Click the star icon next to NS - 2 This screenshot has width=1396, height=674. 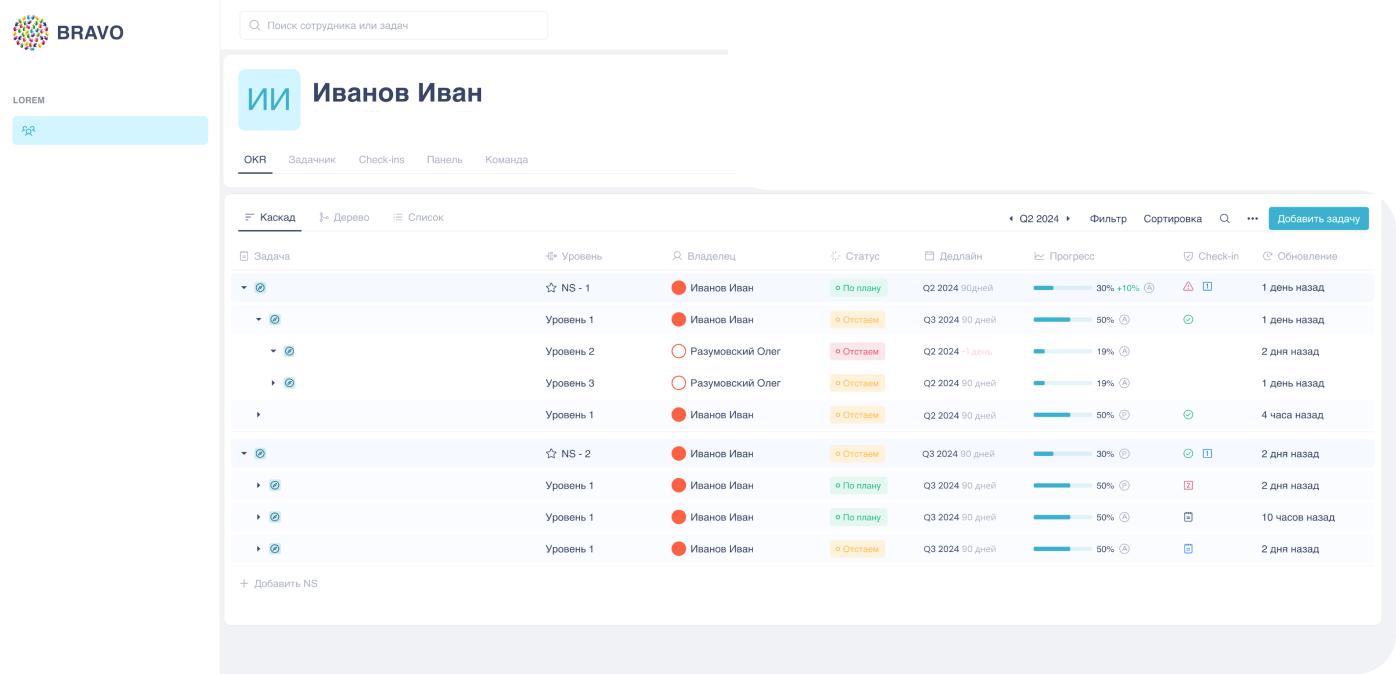[x=551, y=453]
